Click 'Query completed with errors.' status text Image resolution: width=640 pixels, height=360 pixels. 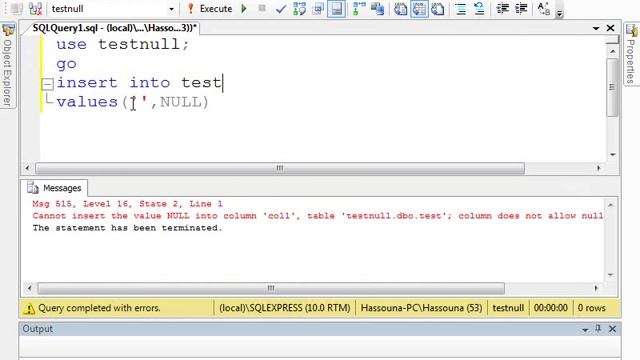[99, 308]
